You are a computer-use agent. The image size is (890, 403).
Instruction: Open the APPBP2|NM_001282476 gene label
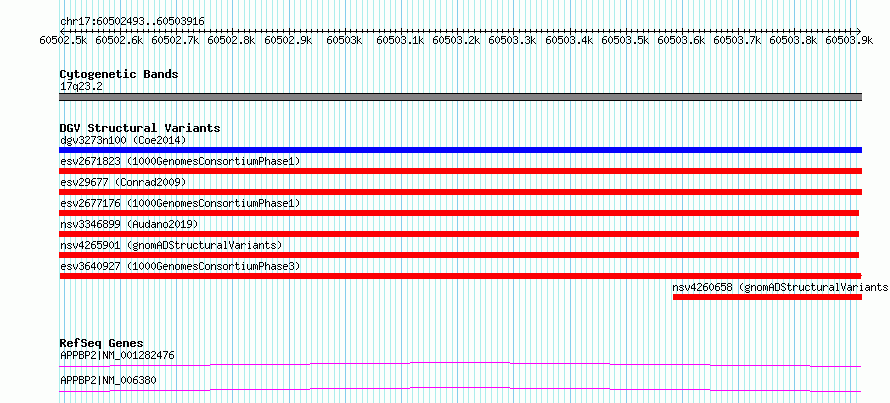(117, 355)
